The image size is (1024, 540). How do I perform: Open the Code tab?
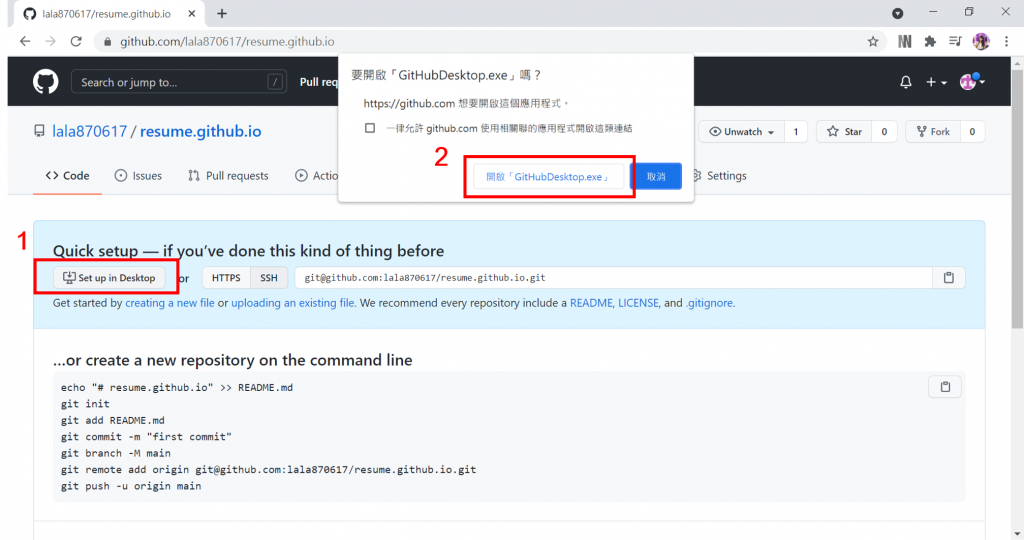pos(67,176)
